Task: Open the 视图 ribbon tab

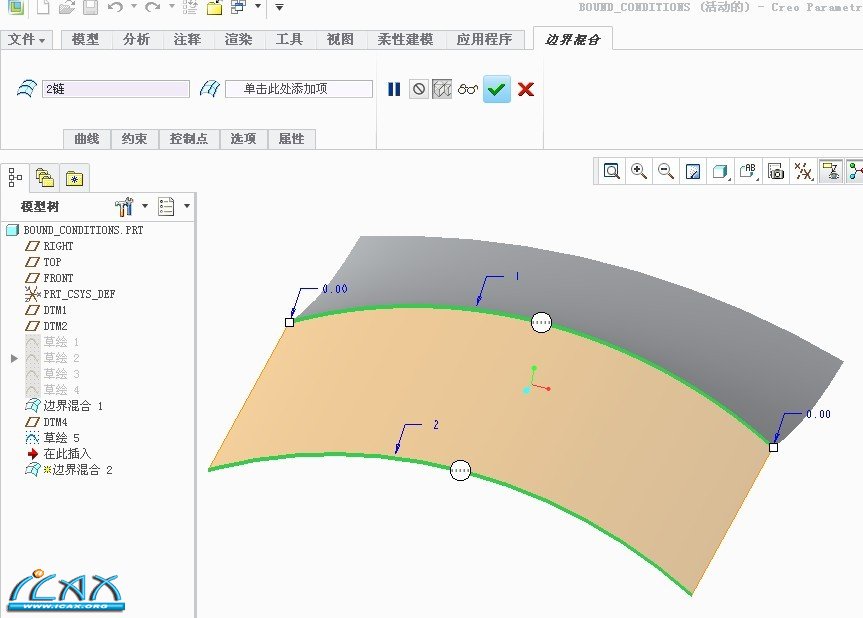Action: coord(340,40)
